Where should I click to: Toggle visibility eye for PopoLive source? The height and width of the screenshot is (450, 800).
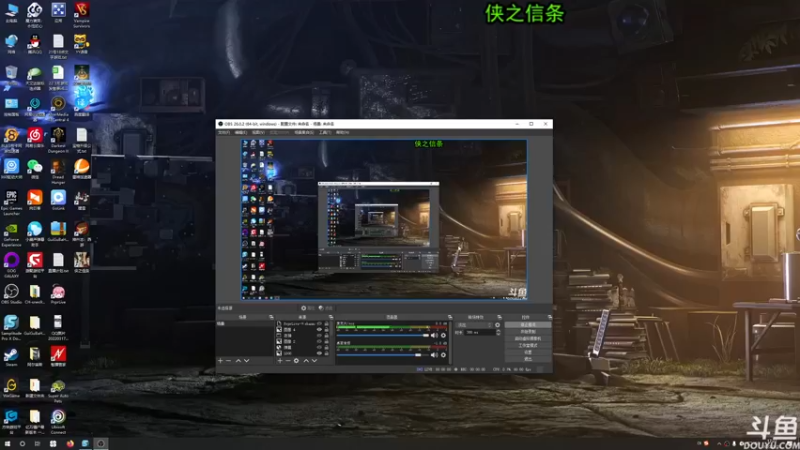319,323
